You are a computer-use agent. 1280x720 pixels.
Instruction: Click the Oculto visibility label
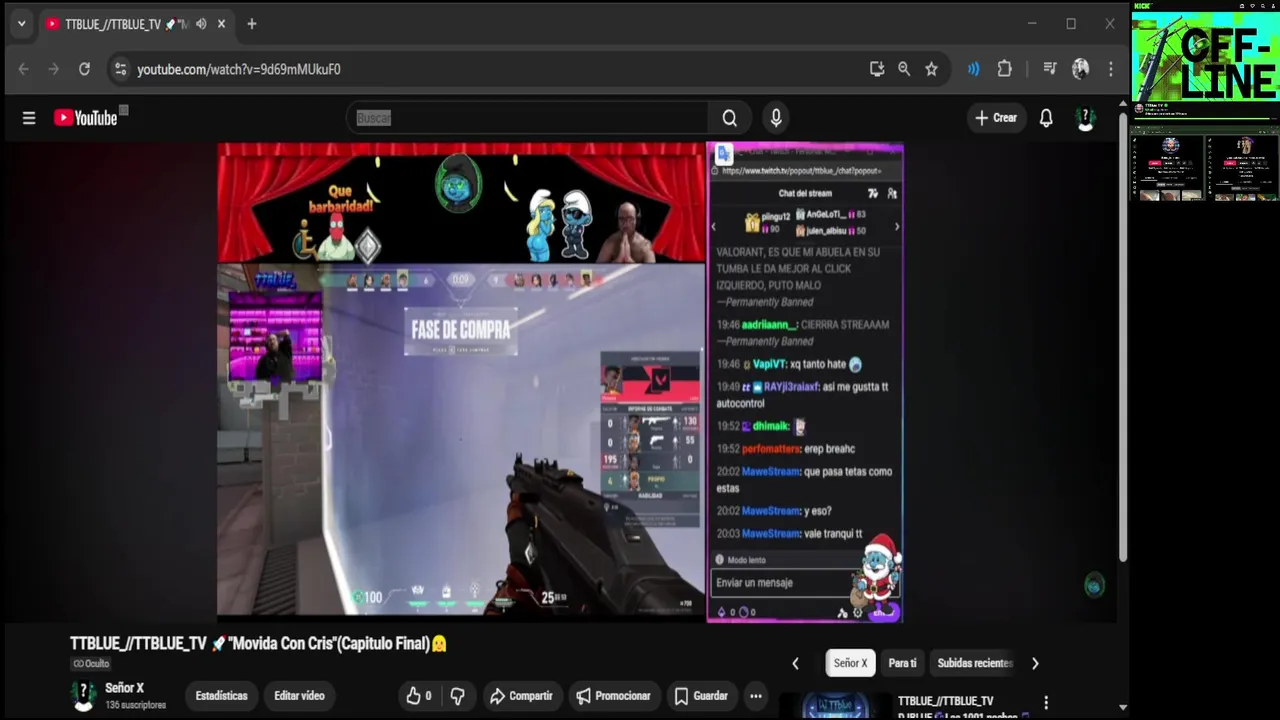coord(91,664)
